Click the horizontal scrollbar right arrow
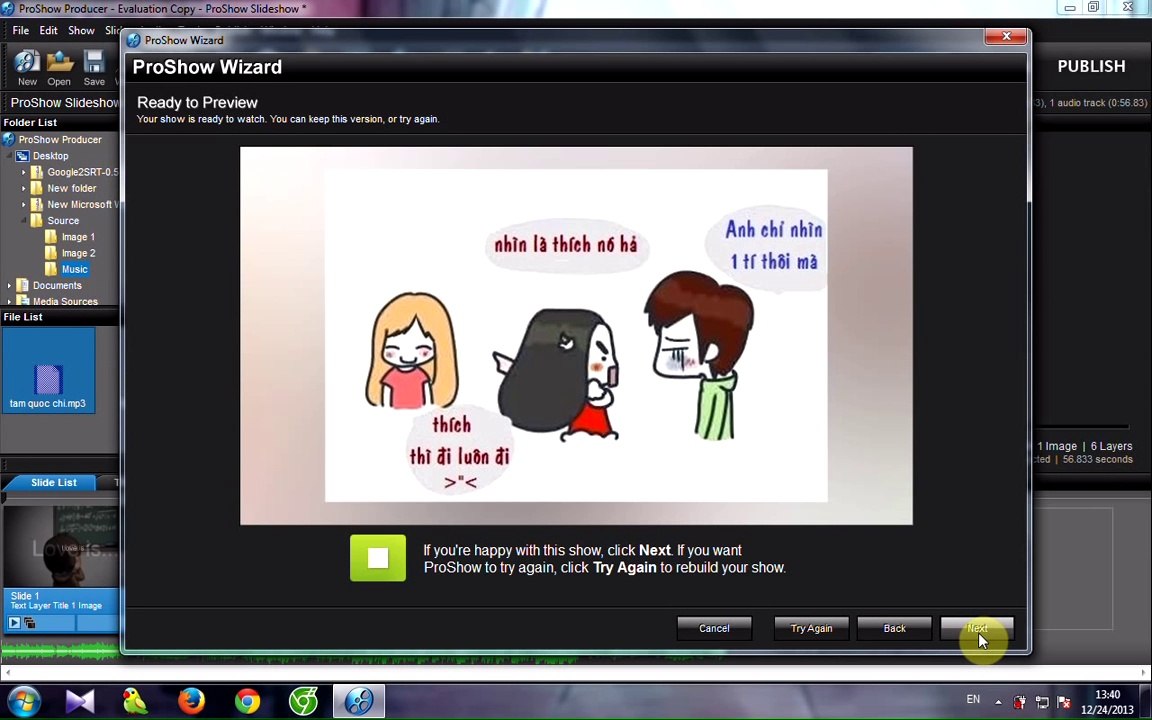This screenshot has height=720, width=1152. 1145,672
